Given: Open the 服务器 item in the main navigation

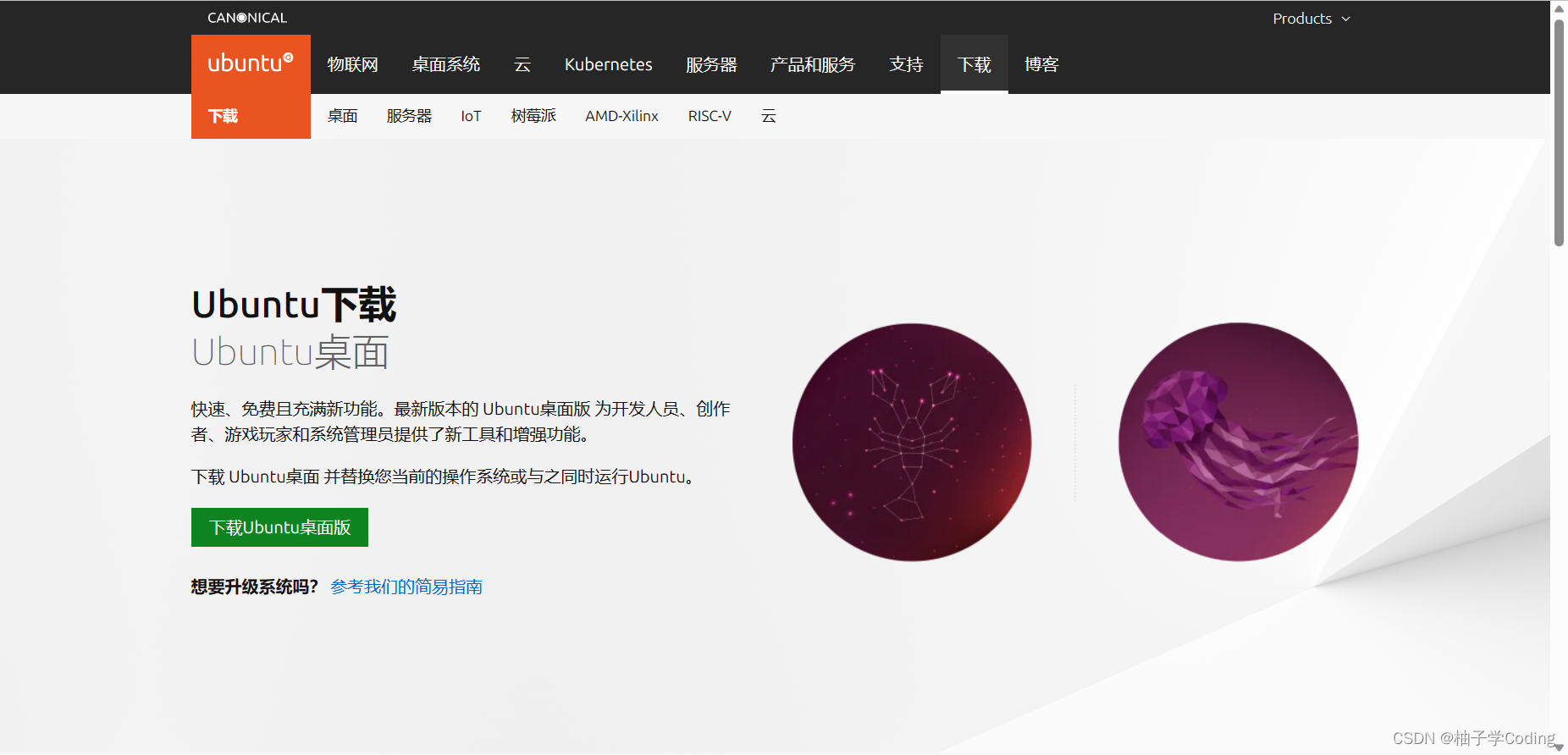Looking at the screenshot, I should coord(711,64).
